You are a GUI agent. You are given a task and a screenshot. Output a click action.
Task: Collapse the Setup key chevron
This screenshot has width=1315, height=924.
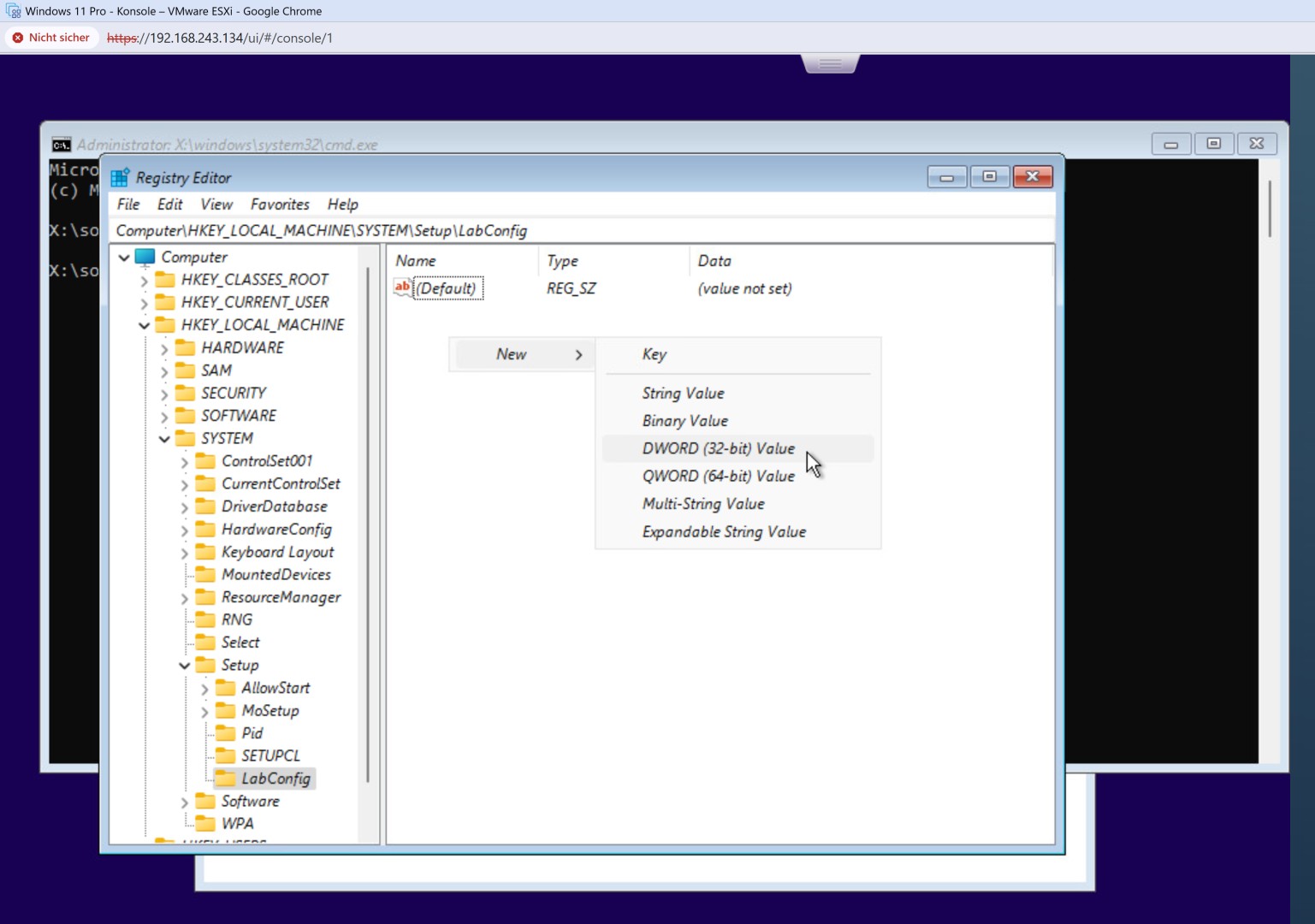coord(184,666)
